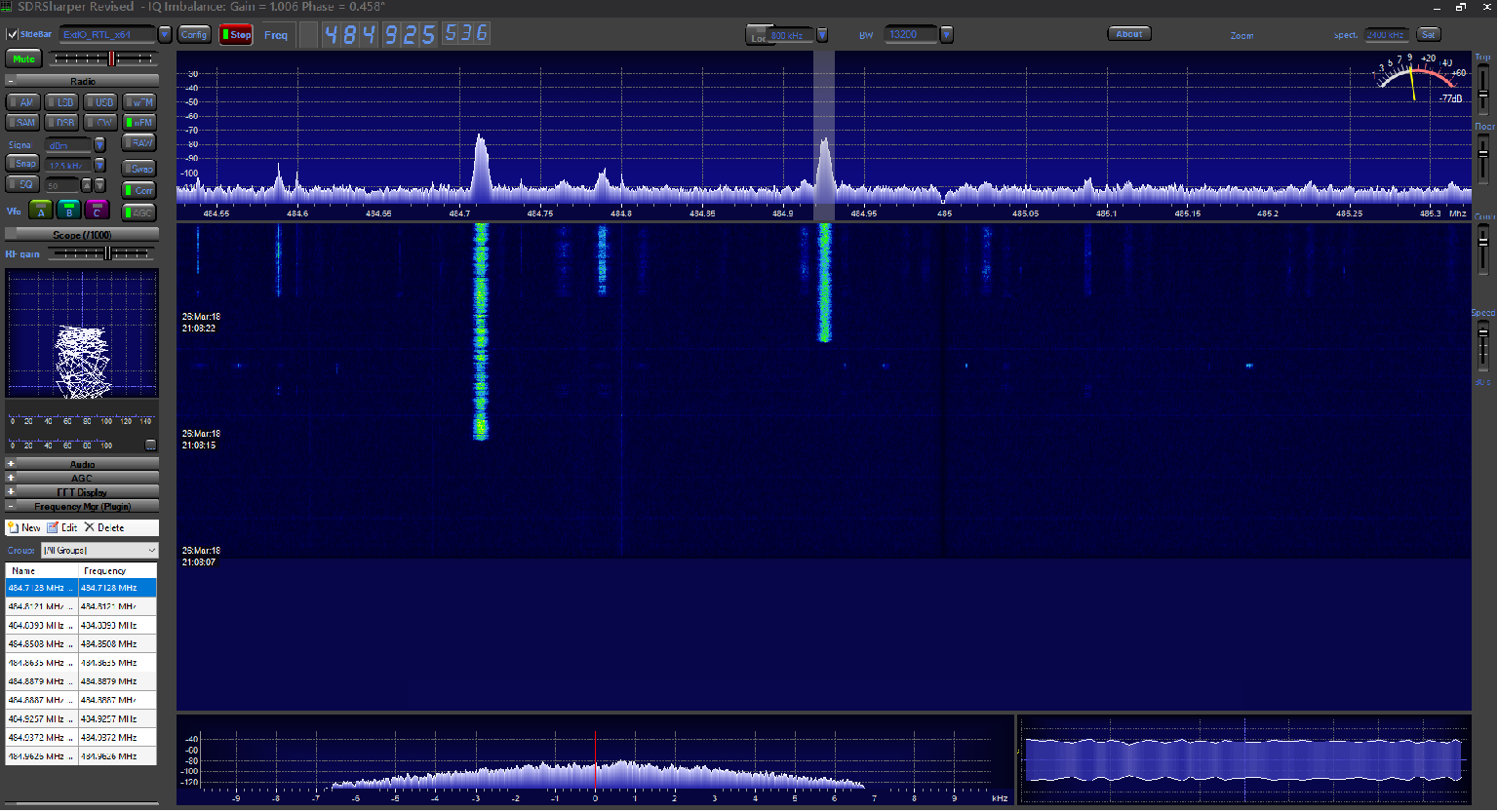Enable the Snap toggle
1498x812 pixels.
tap(23, 165)
